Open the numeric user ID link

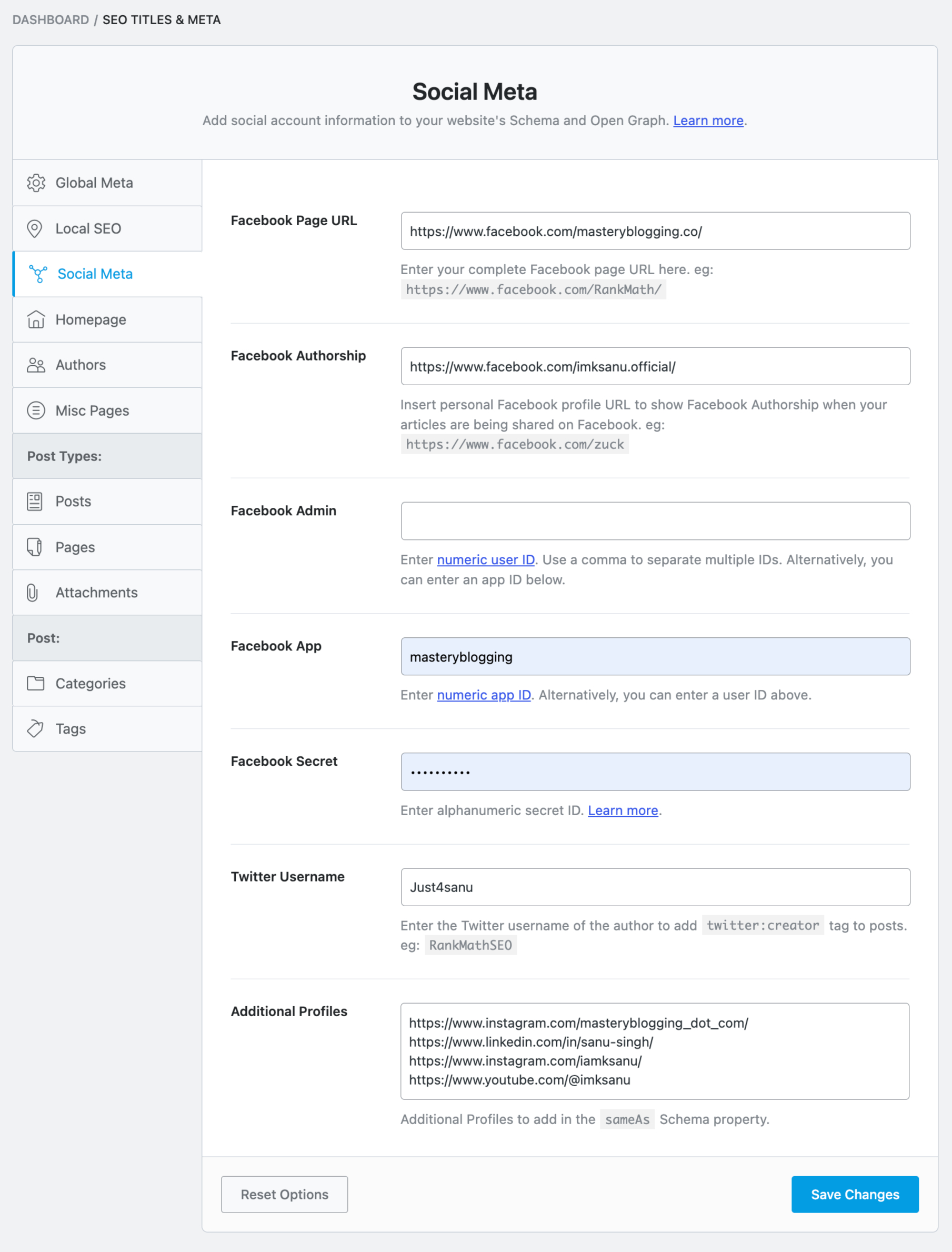[x=486, y=560]
